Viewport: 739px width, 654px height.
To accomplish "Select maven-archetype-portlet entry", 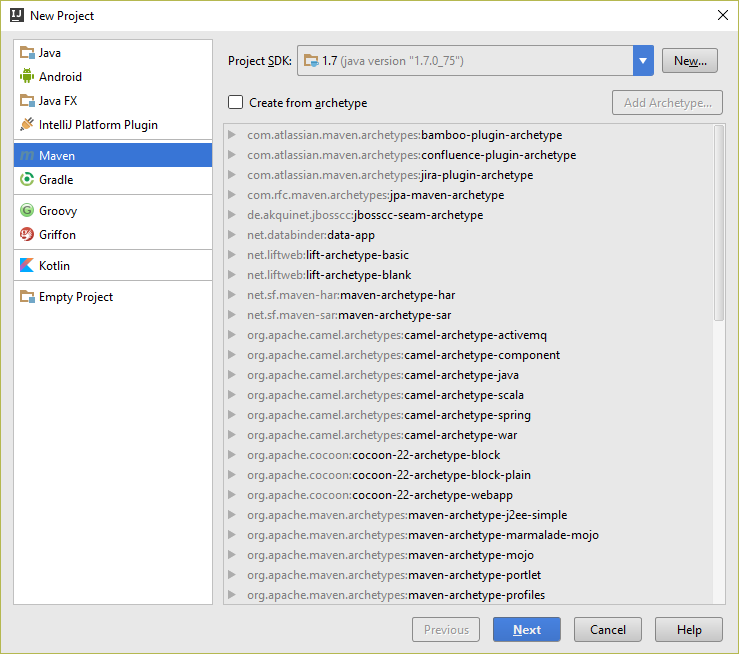I will pyautogui.click(x=394, y=575).
